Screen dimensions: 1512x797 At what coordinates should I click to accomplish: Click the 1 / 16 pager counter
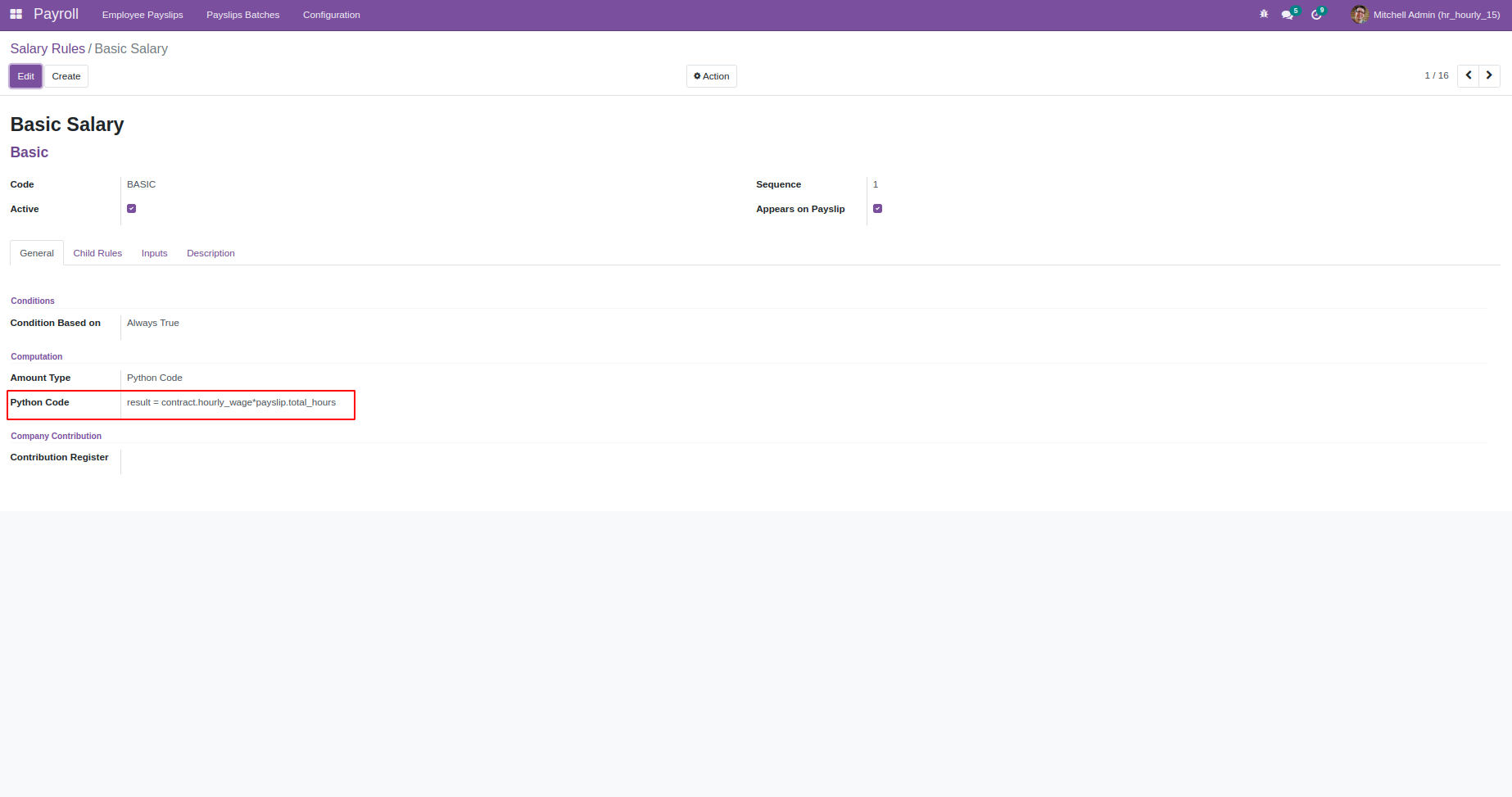pos(1437,75)
